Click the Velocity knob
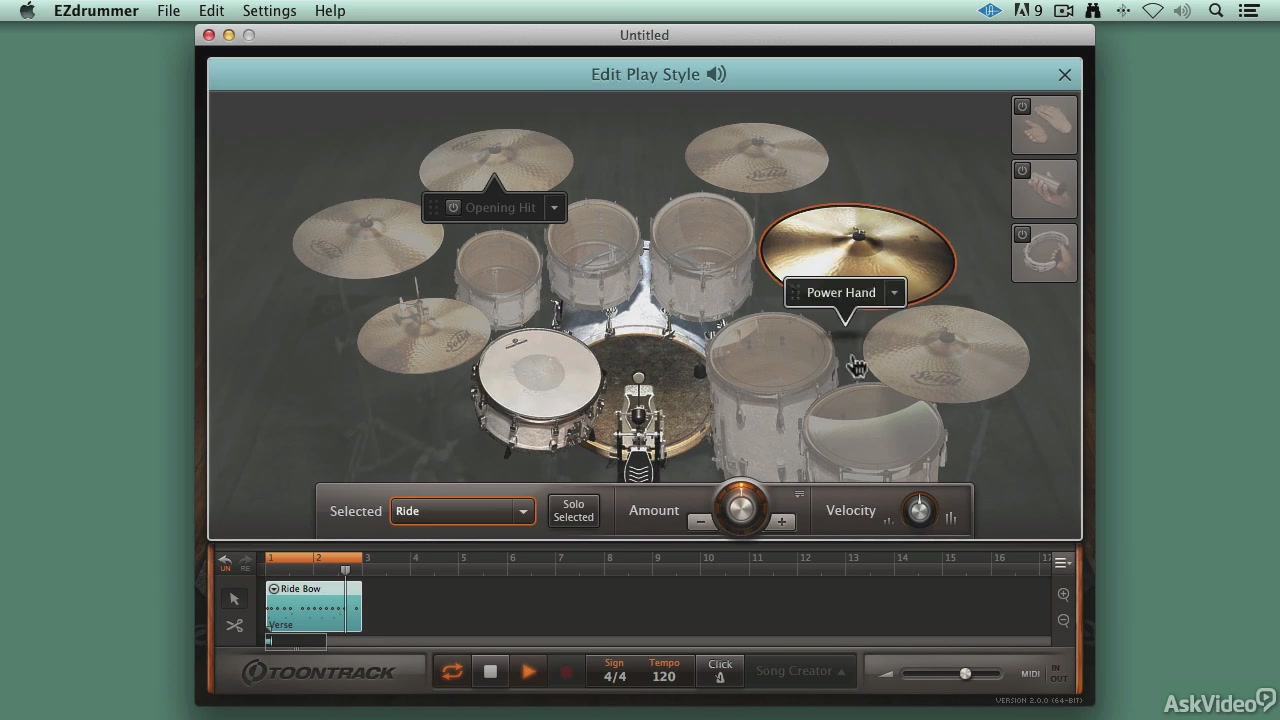This screenshot has width=1280, height=720. [x=918, y=511]
